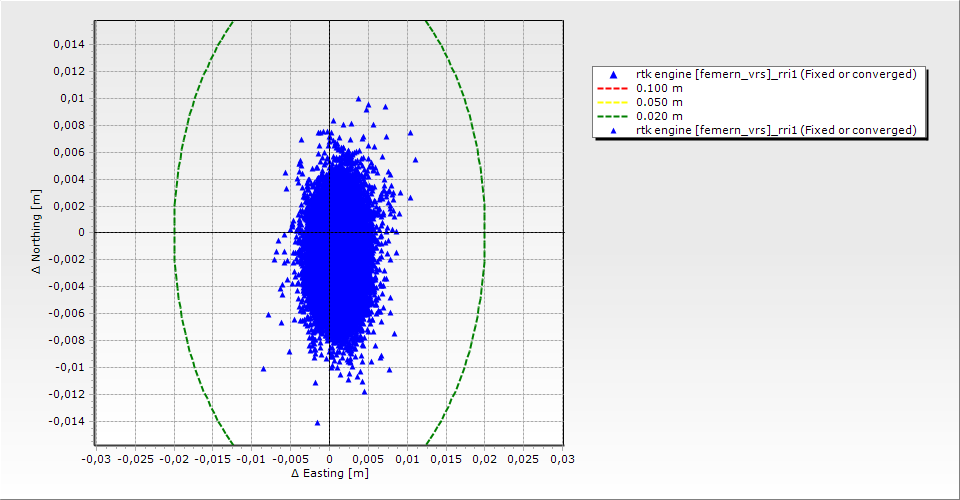
Task: Click the -0,03 tick label on the easting axis
Action: [x=96, y=459]
